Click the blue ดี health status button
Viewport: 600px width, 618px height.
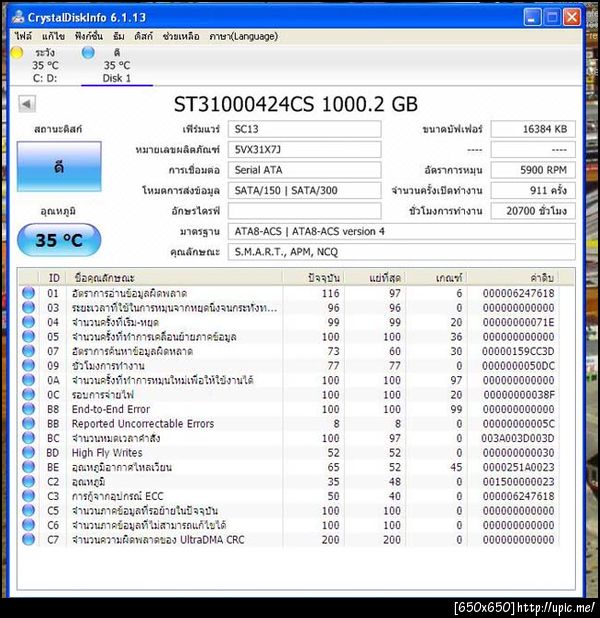(59, 167)
